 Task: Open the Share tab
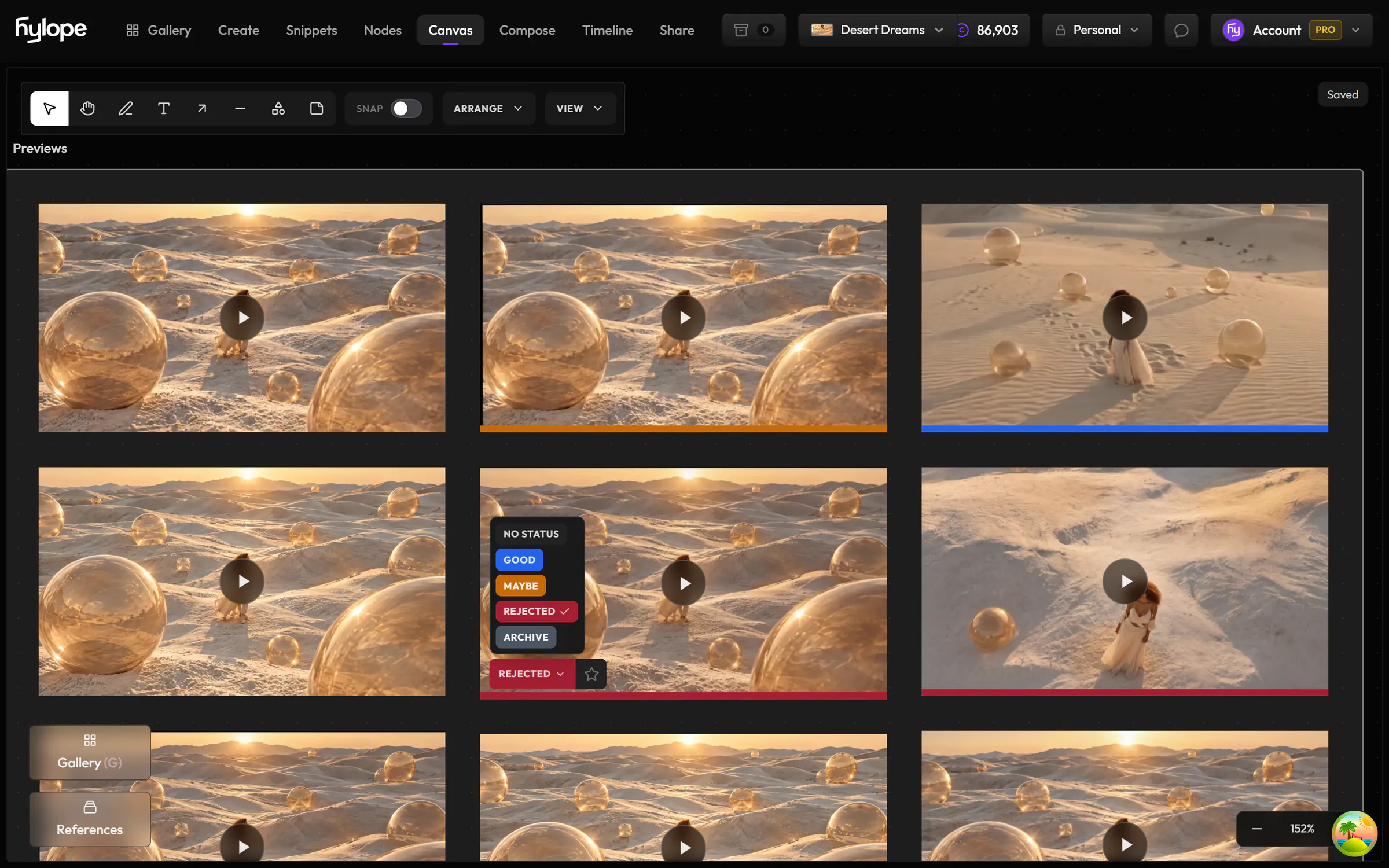[677, 30]
